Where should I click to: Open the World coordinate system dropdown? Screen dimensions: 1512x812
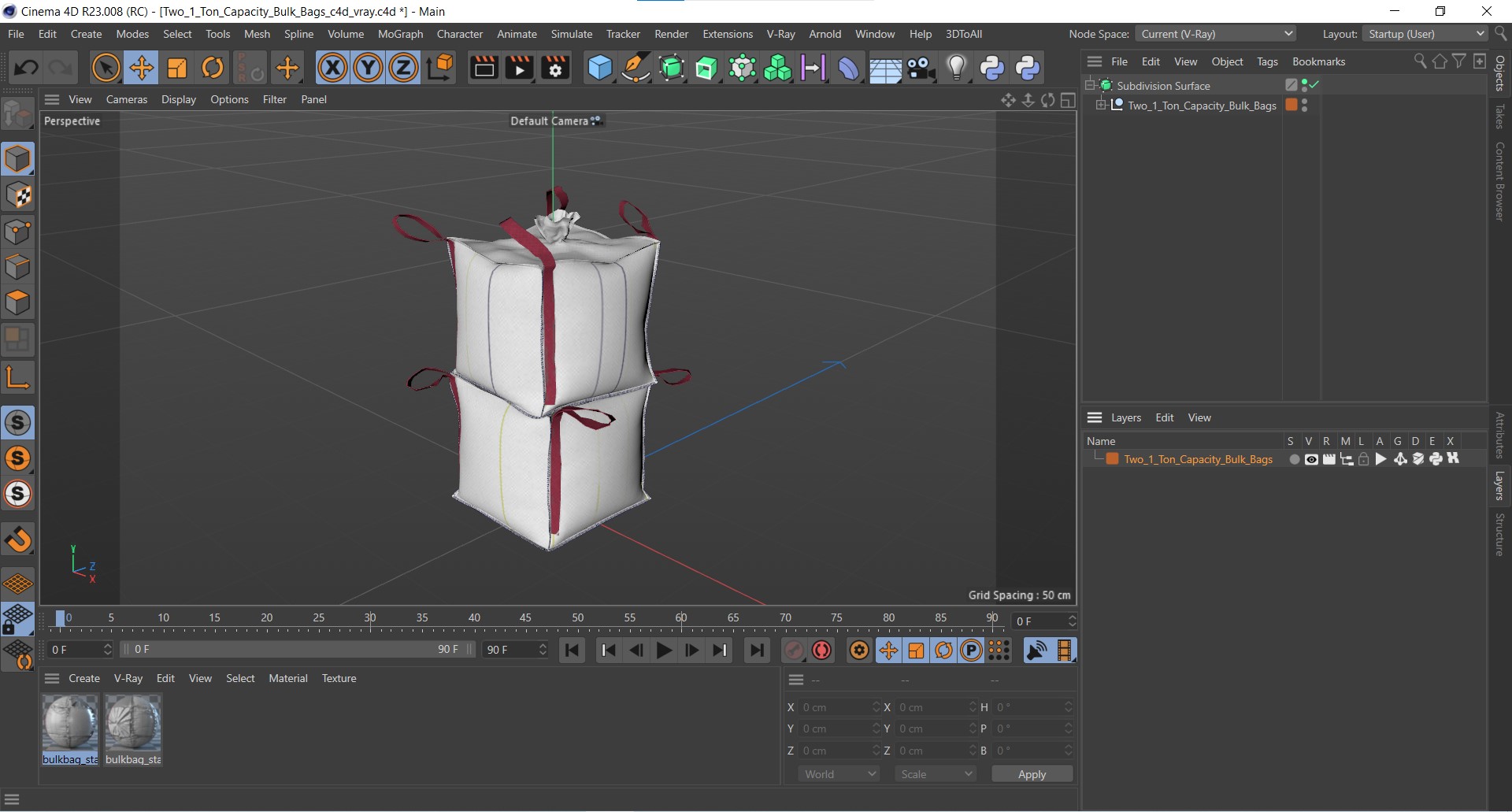839,775
